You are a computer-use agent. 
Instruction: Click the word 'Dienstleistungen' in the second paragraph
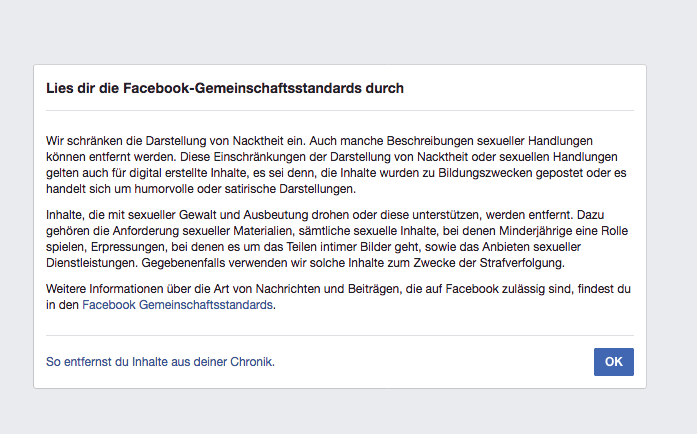(x=92, y=263)
